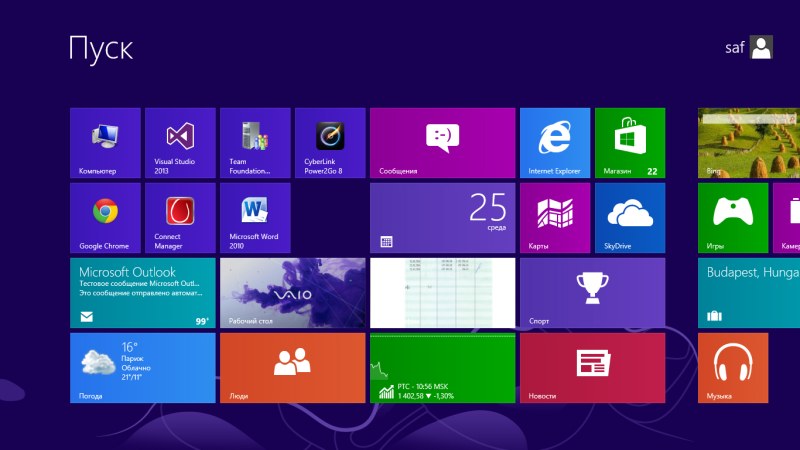
Task: Launch CyberLink Power2Go 8
Action: point(330,143)
